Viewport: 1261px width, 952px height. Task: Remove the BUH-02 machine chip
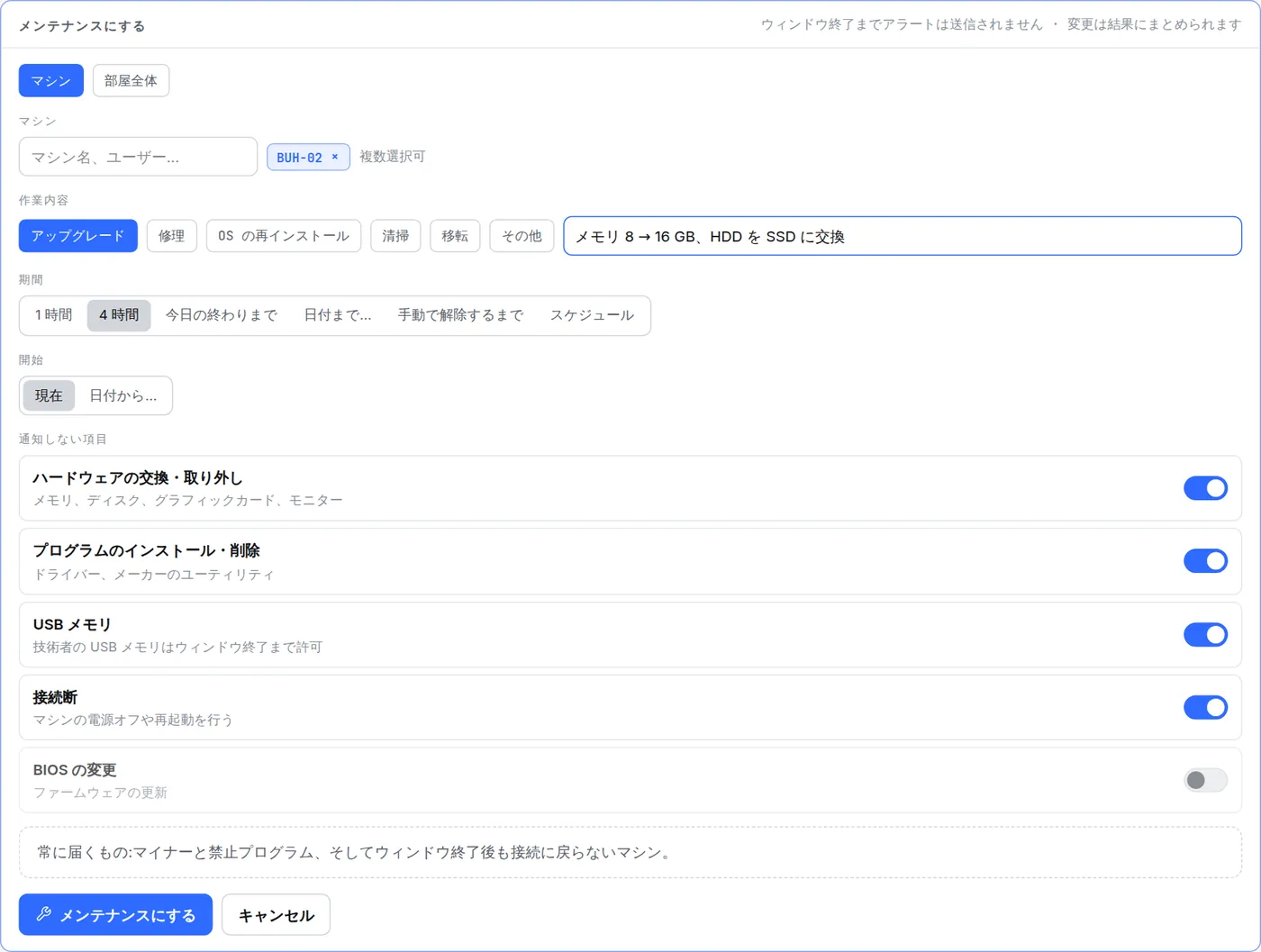[x=335, y=157]
